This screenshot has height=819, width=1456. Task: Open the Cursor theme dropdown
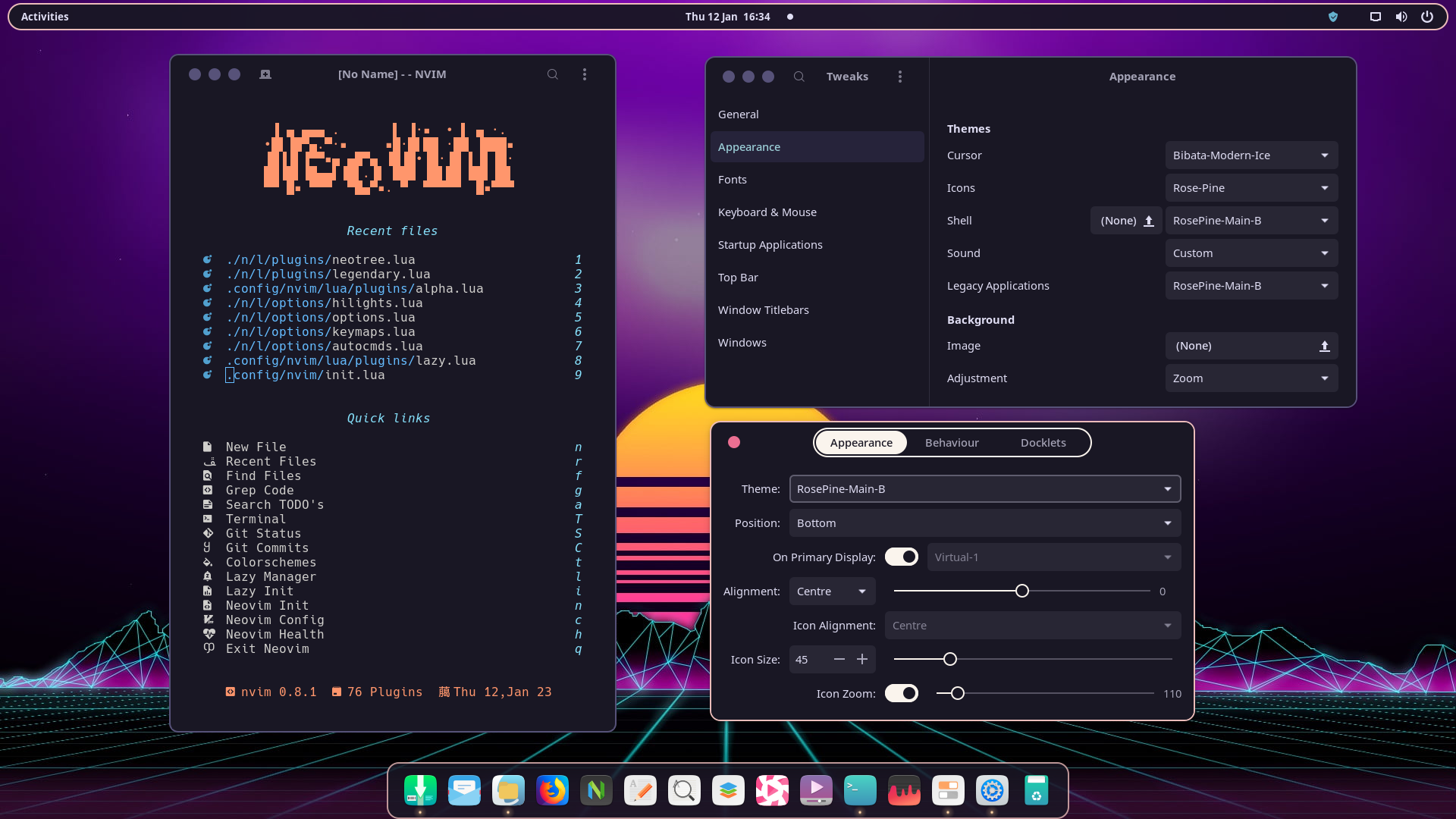coord(1251,155)
